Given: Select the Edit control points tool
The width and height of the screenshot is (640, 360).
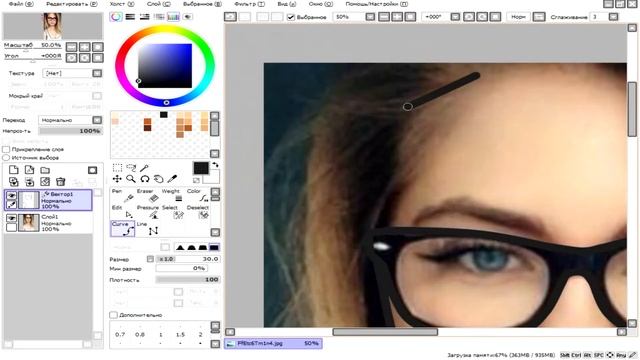Looking at the screenshot, I should pyautogui.click(x=122, y=212).
